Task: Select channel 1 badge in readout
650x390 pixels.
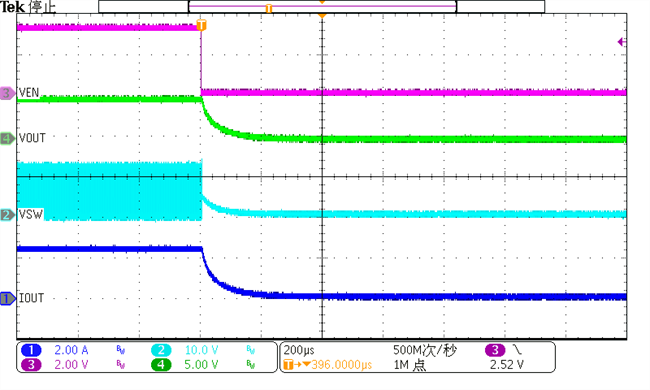Action: tap(31, 350)
